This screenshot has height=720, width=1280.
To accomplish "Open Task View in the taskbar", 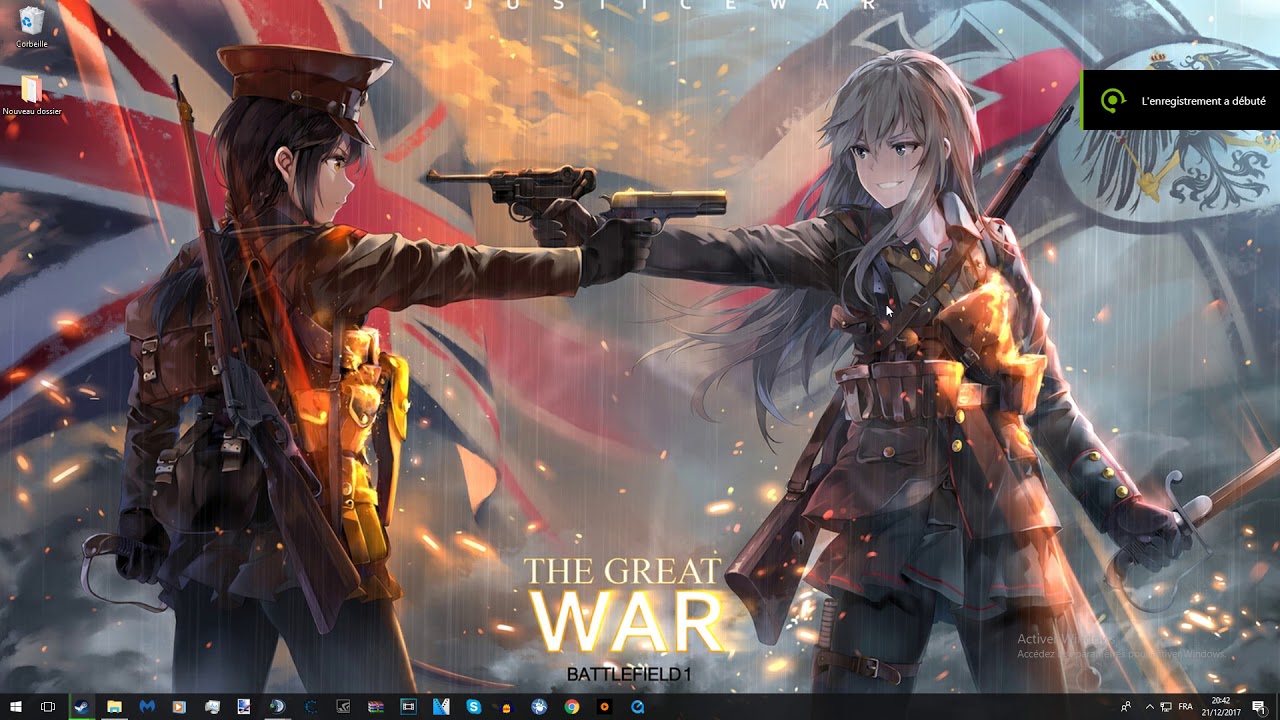I will (x=47, y=706).
